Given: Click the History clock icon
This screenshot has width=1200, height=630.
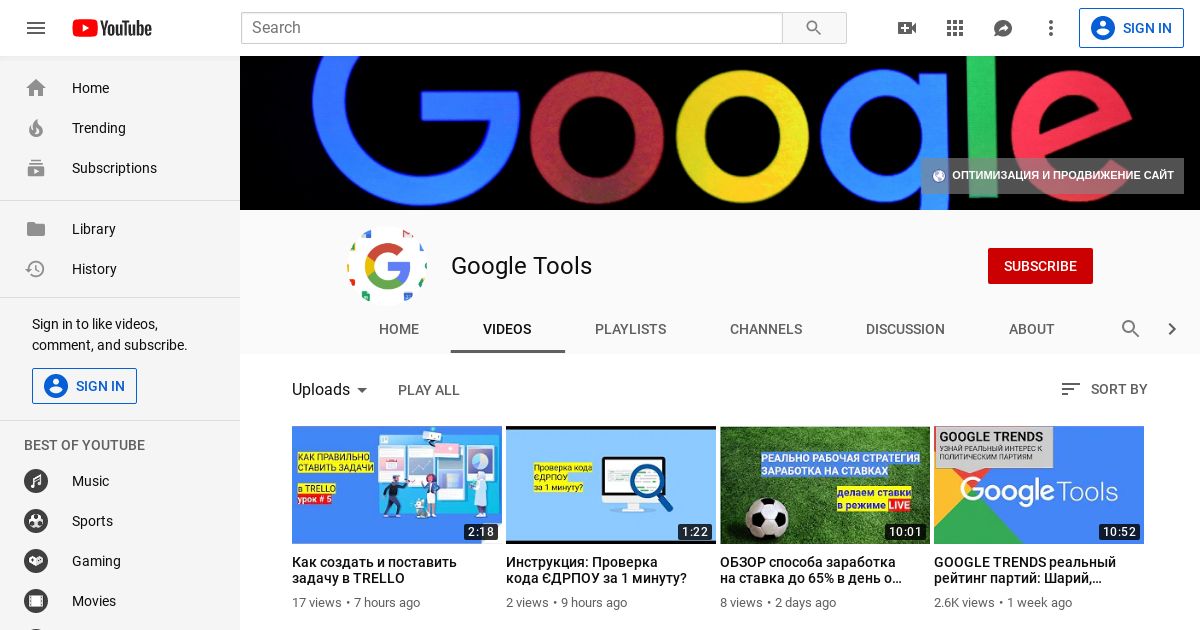Looking at the screenshot, I should pyautogui.click(x=36, y=269).
